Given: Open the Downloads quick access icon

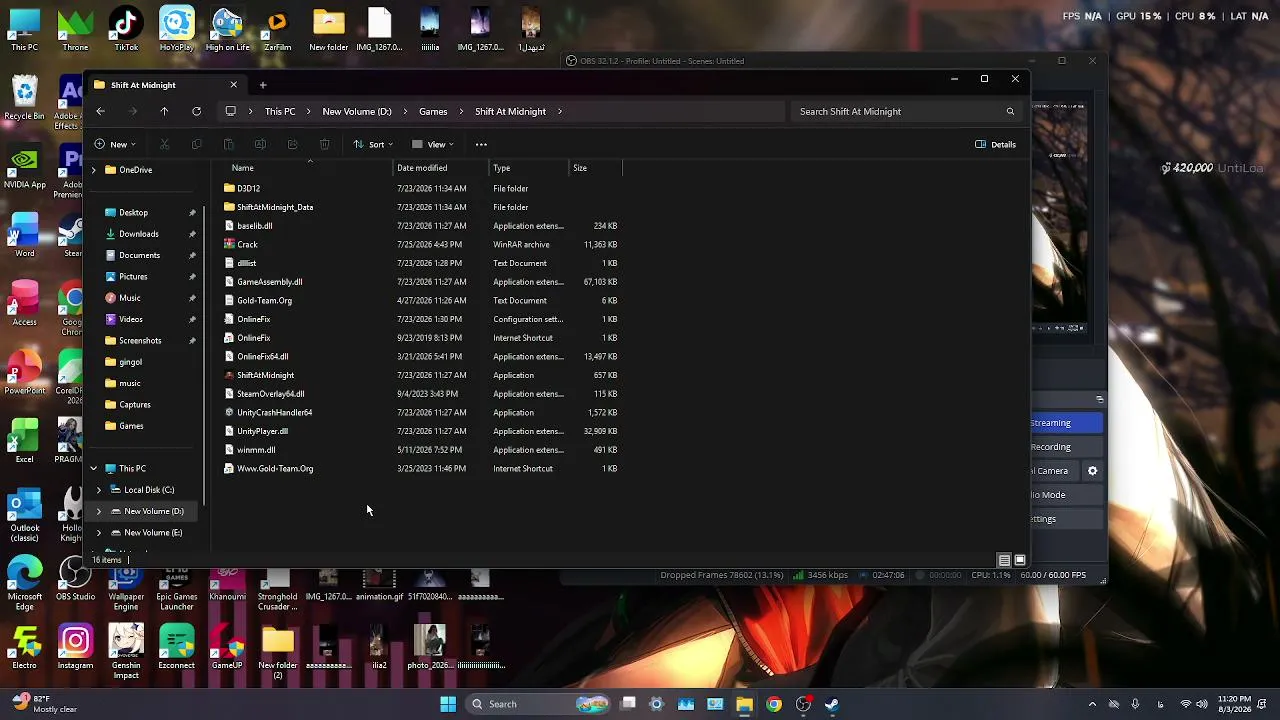Looking at the screenshot, I should tap(110, 234).
